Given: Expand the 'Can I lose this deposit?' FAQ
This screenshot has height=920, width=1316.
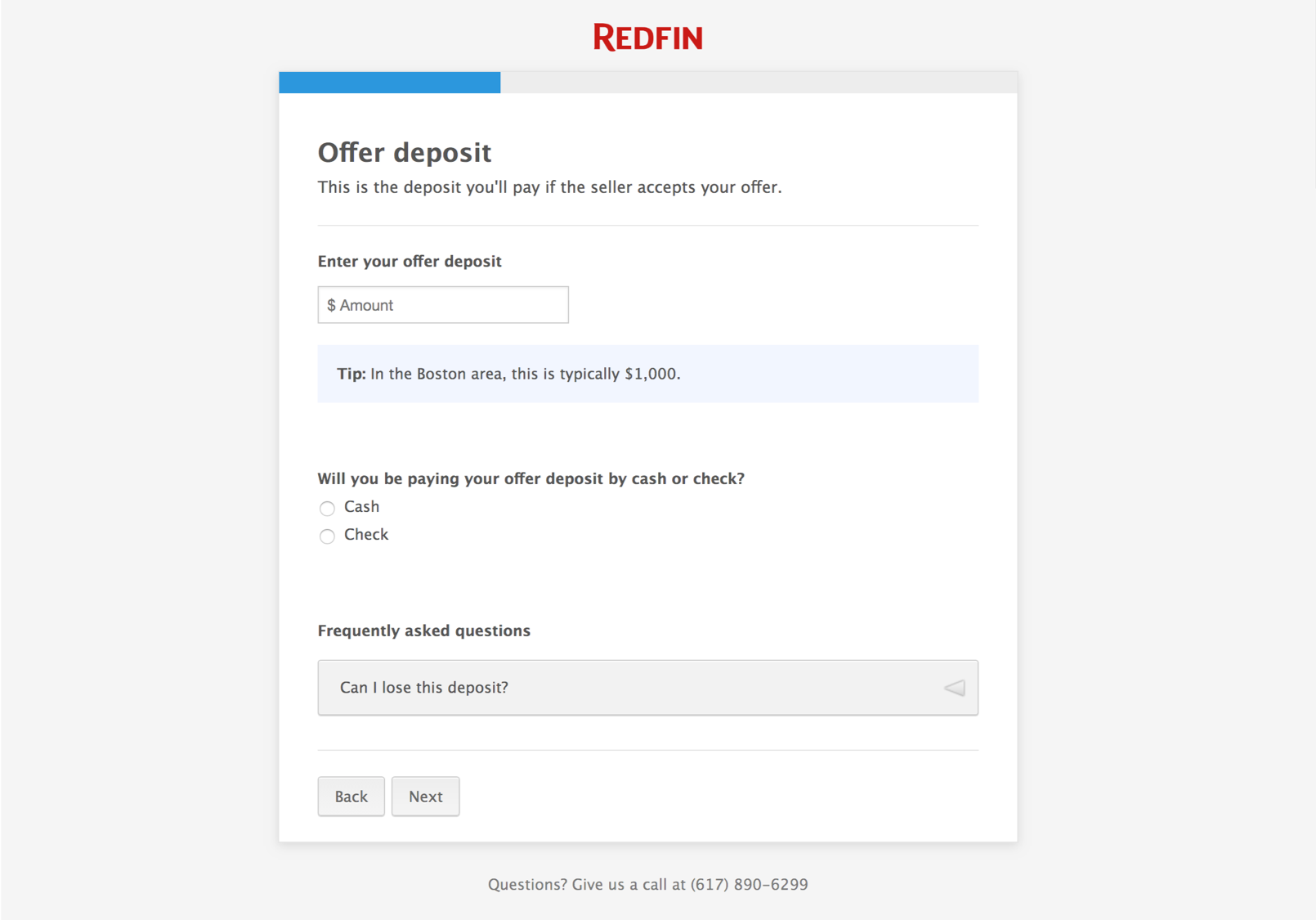Looking at the screenshot, I should pyautogui.click(x=647, y=688).
